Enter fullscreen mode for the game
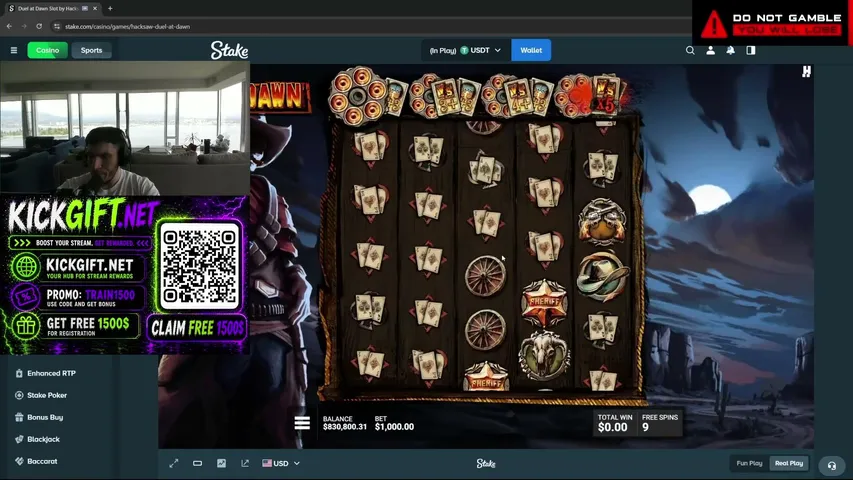Screen dimensions: 853x480 174,463
